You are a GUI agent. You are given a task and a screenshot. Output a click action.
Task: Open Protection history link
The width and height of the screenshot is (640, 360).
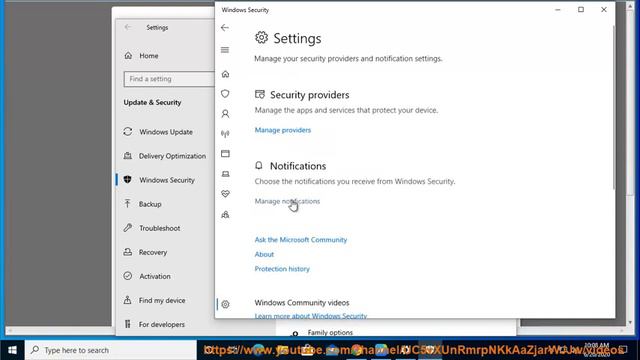282,269
